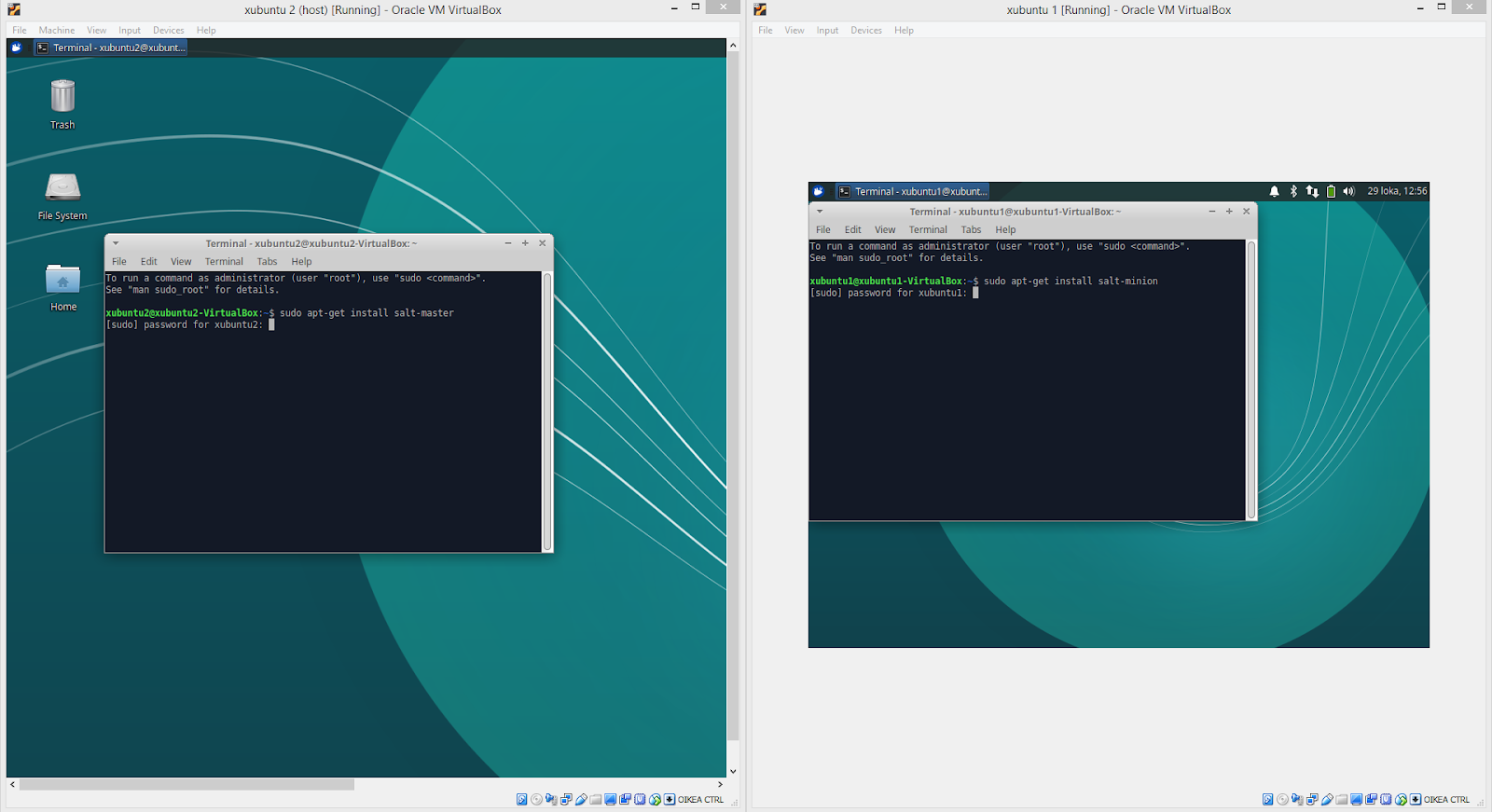Open Whisker menu in xubuntu 1 panel
1492x812 pixels.
coord(819,191)
